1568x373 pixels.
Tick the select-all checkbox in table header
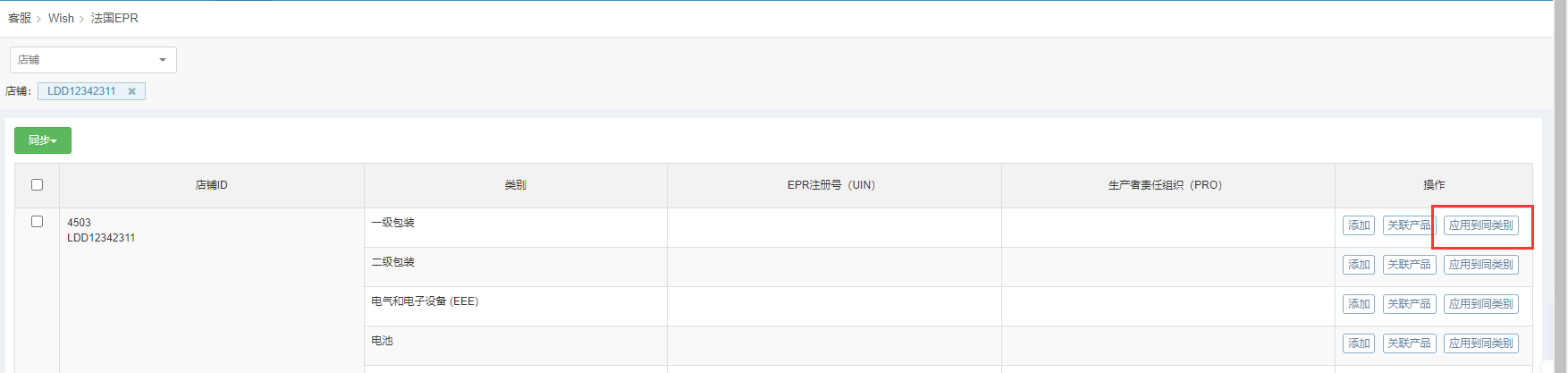[37, 185]
